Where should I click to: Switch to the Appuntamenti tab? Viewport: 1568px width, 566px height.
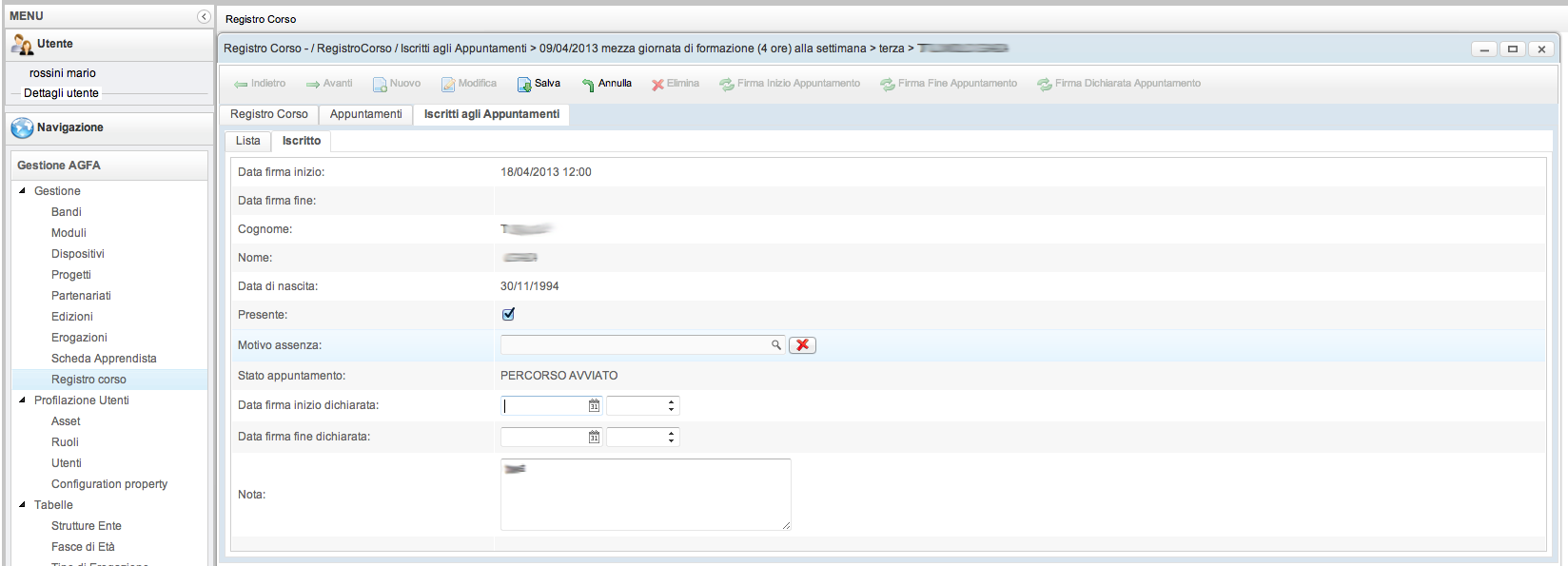click(365, 114)
